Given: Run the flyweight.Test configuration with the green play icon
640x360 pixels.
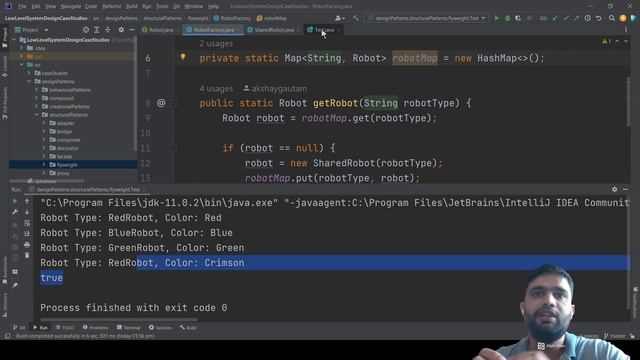Looking at the screenshot, I should tap(496, 18).
